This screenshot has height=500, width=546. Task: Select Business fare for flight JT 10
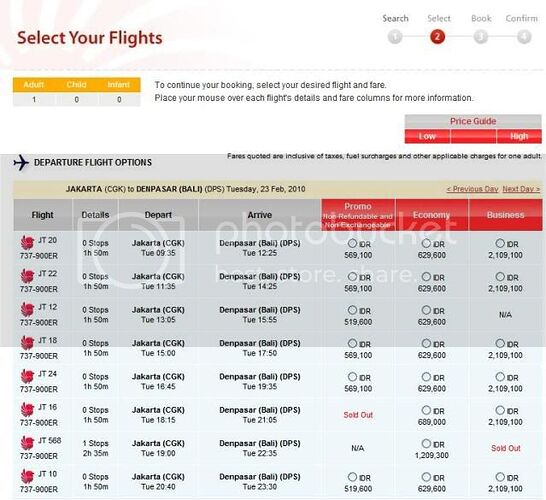pos(500,477)
